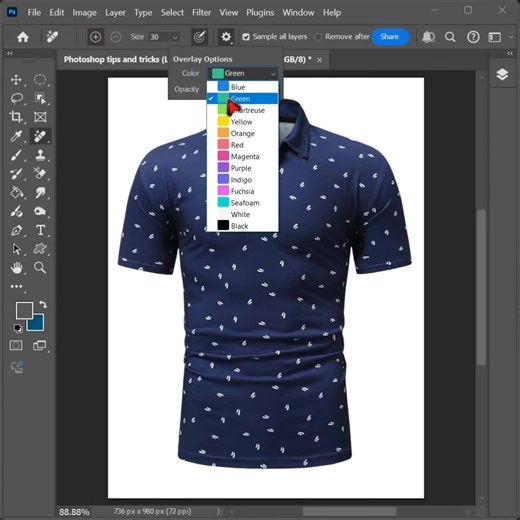This screenshot has height=520, width=520.
Task: Open the Plugins menu
Action: point(260,13)
